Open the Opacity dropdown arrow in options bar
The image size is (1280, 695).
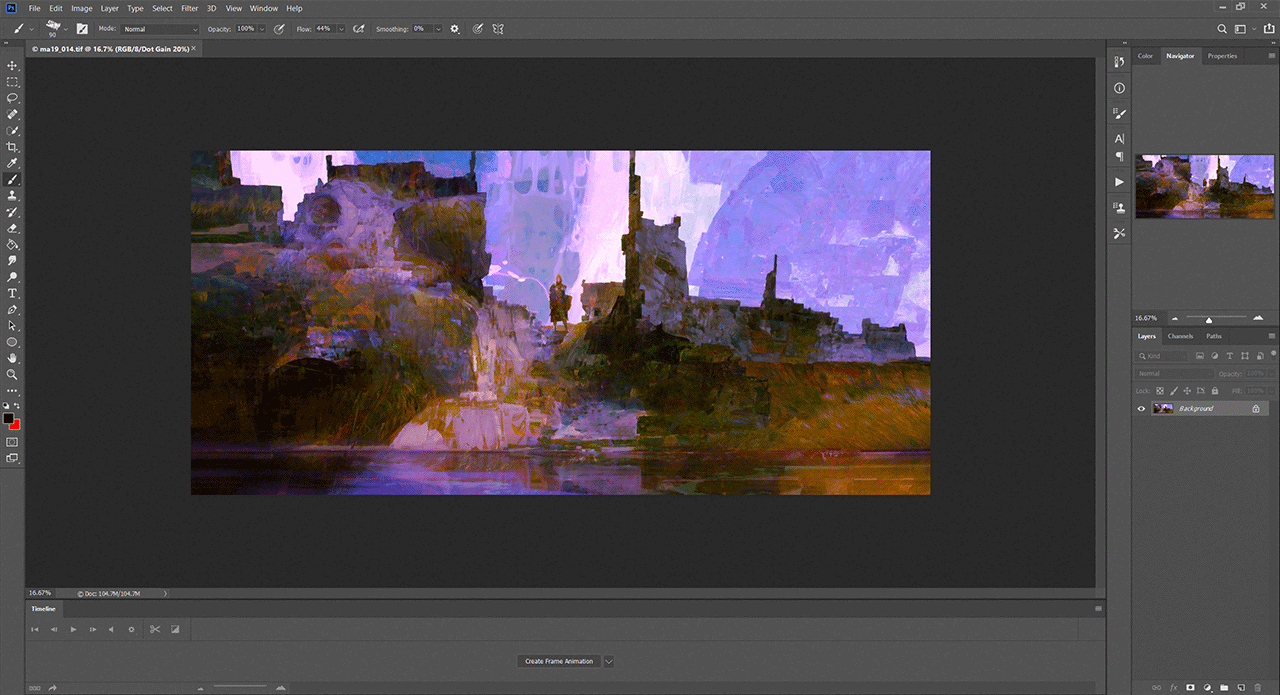click(262, 29)
